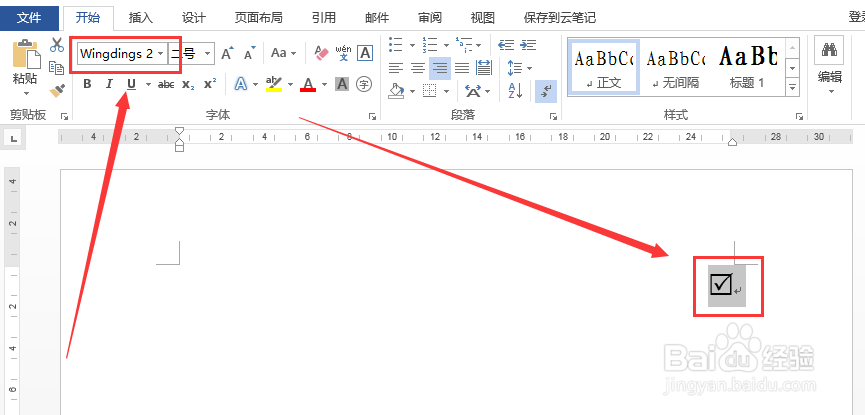Select the Format Painter brush
Screen dimensions: 865x415
click(56, 89)
